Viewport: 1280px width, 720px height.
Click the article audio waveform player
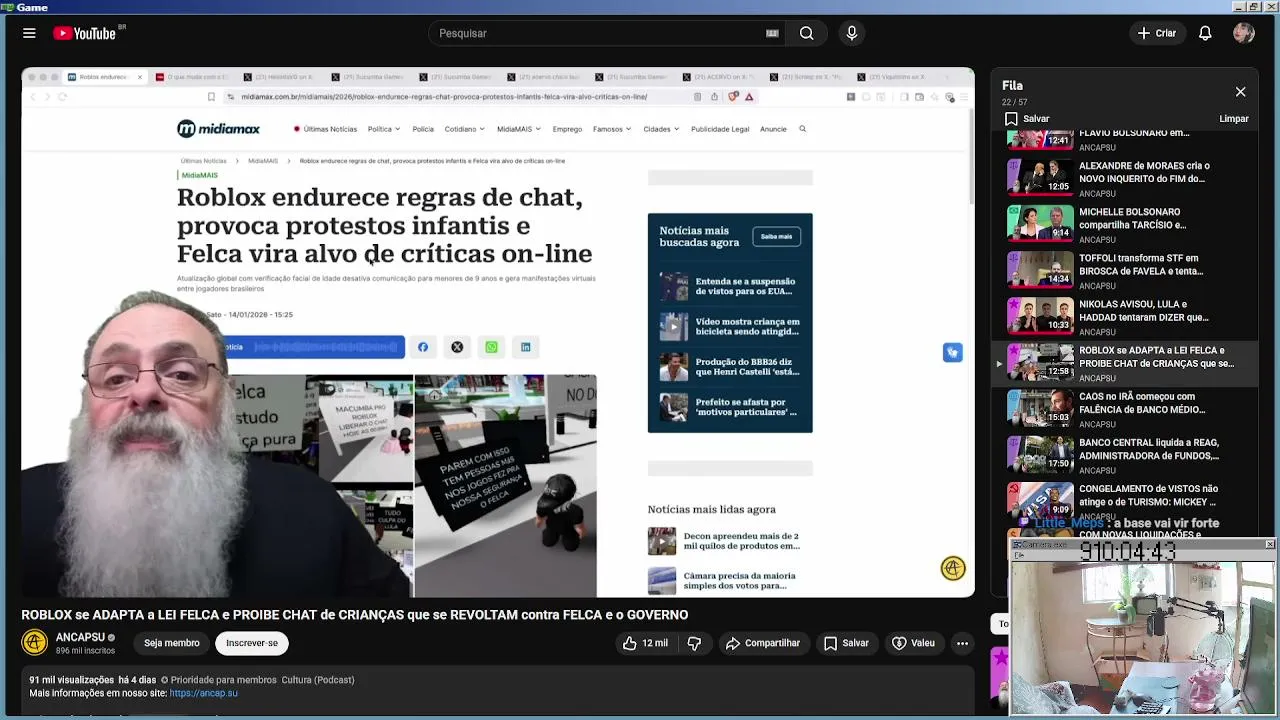[x=325, y=347]
